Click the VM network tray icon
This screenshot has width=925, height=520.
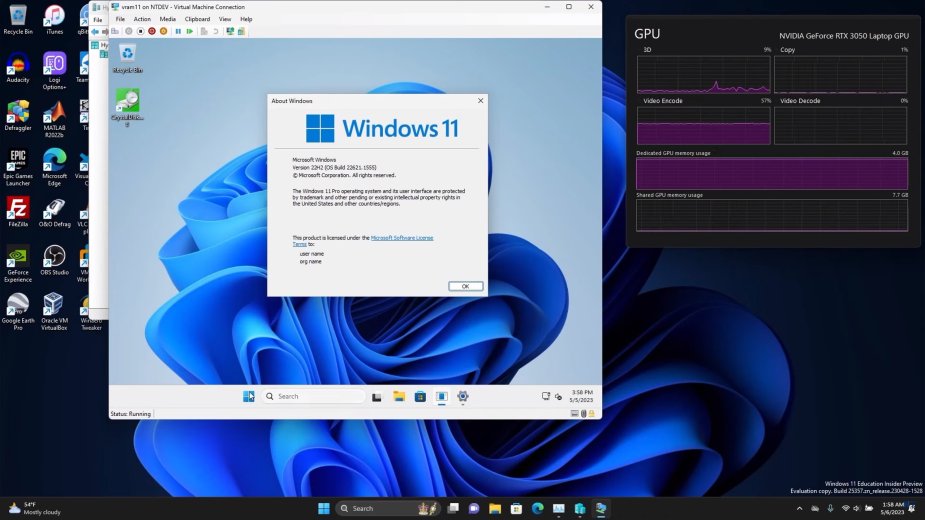(546, 397)
